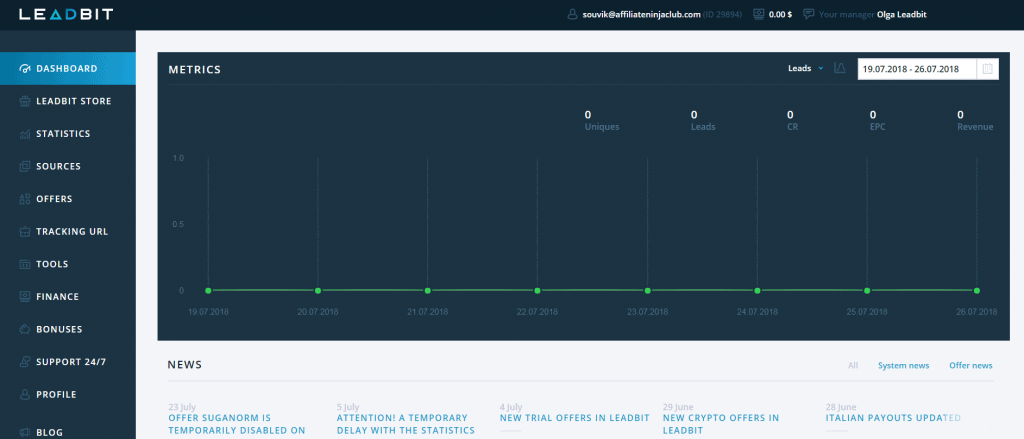Open Support 24/7 menu item
The width and height of the screenshot is (1024, 439).
(68, 362)
